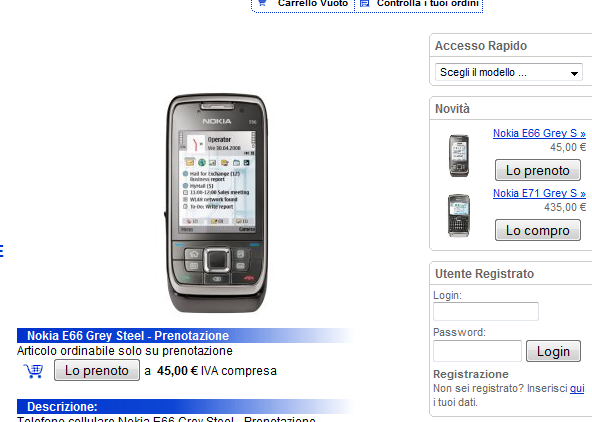
Task: Click the cart icon next to Carrello Vuoto
Action: (x=263, y=3)
